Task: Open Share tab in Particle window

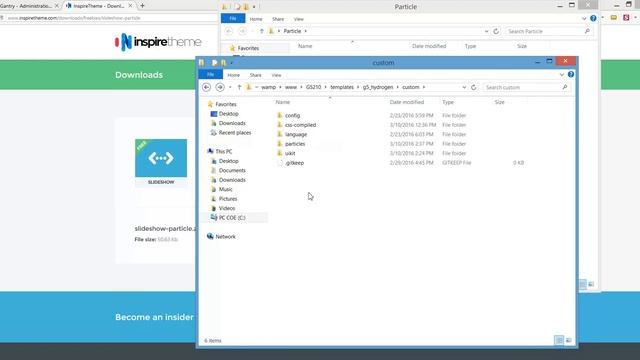Action: (278, 19)
